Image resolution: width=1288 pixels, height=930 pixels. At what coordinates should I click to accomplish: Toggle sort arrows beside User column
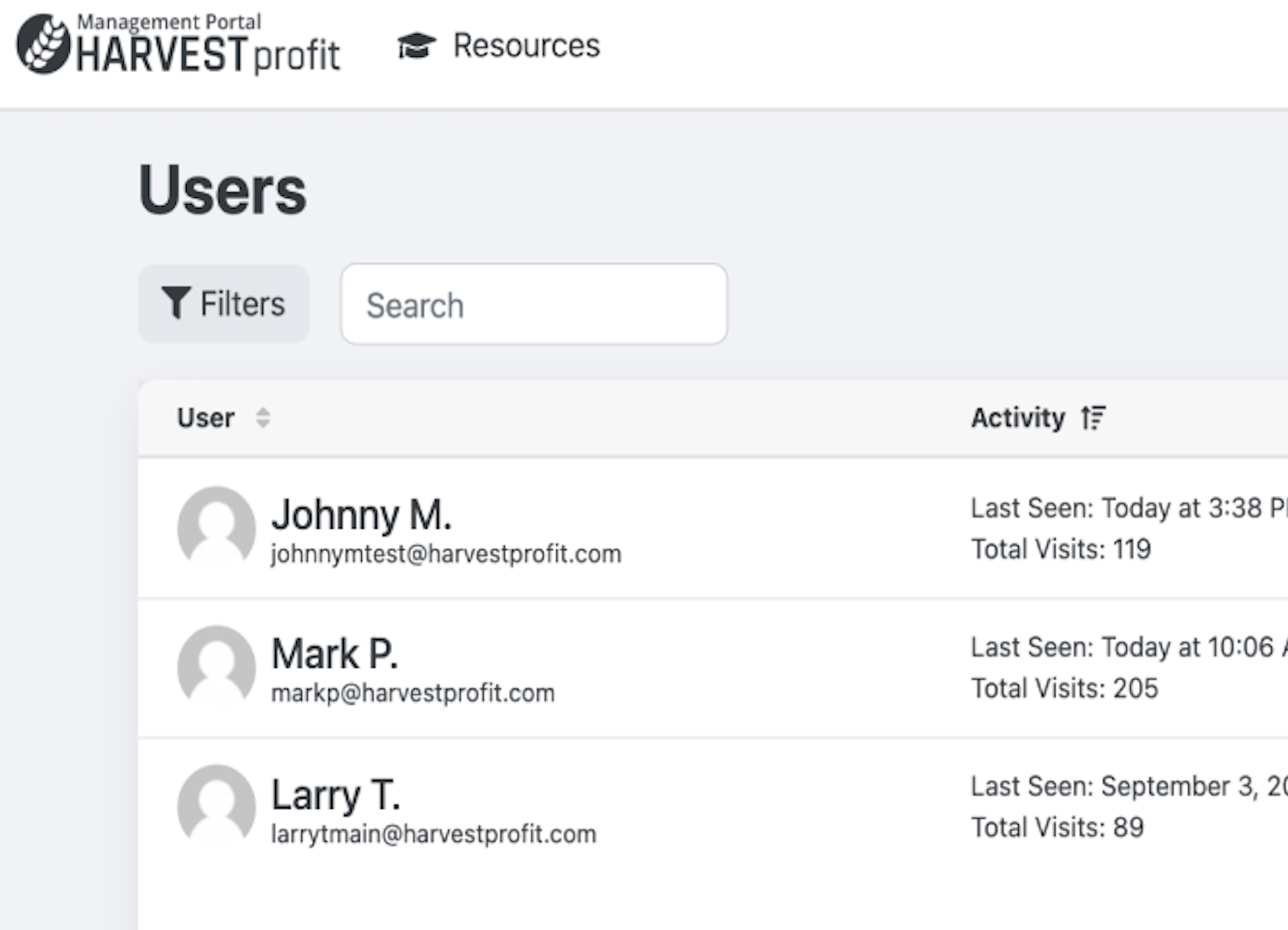pyautogui.click(x=263, y=417)
